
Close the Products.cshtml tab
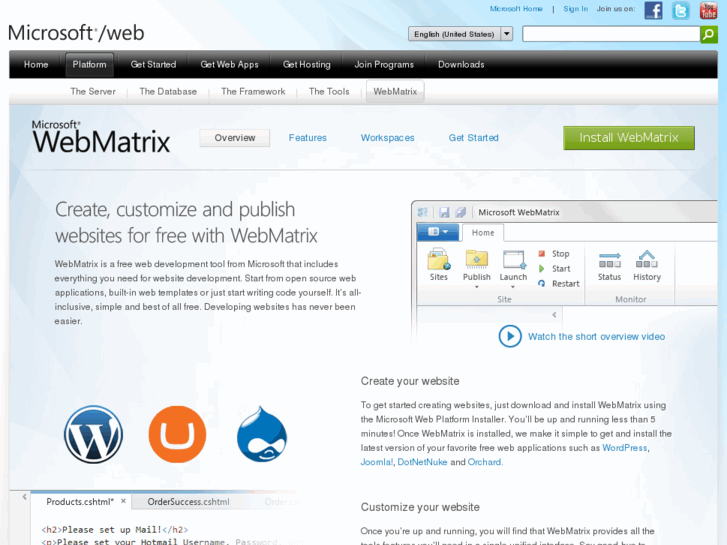pyautogui.click(x=123, y=501)
